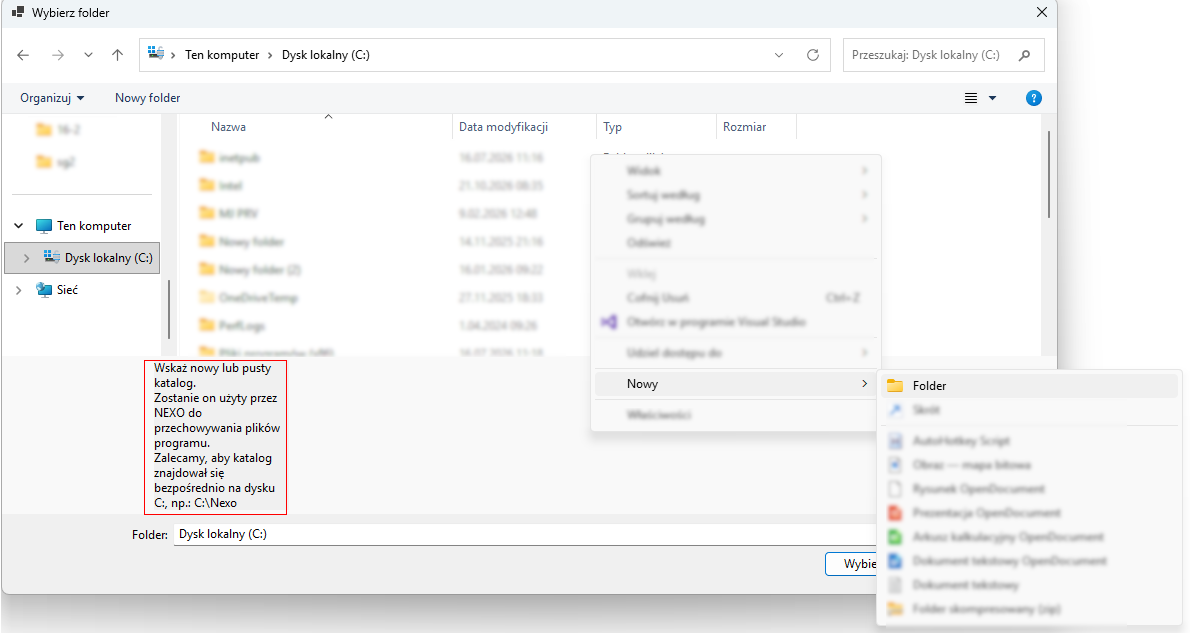Go up one folder level
The image size is (1190, 633).
(x=117, y=55)
